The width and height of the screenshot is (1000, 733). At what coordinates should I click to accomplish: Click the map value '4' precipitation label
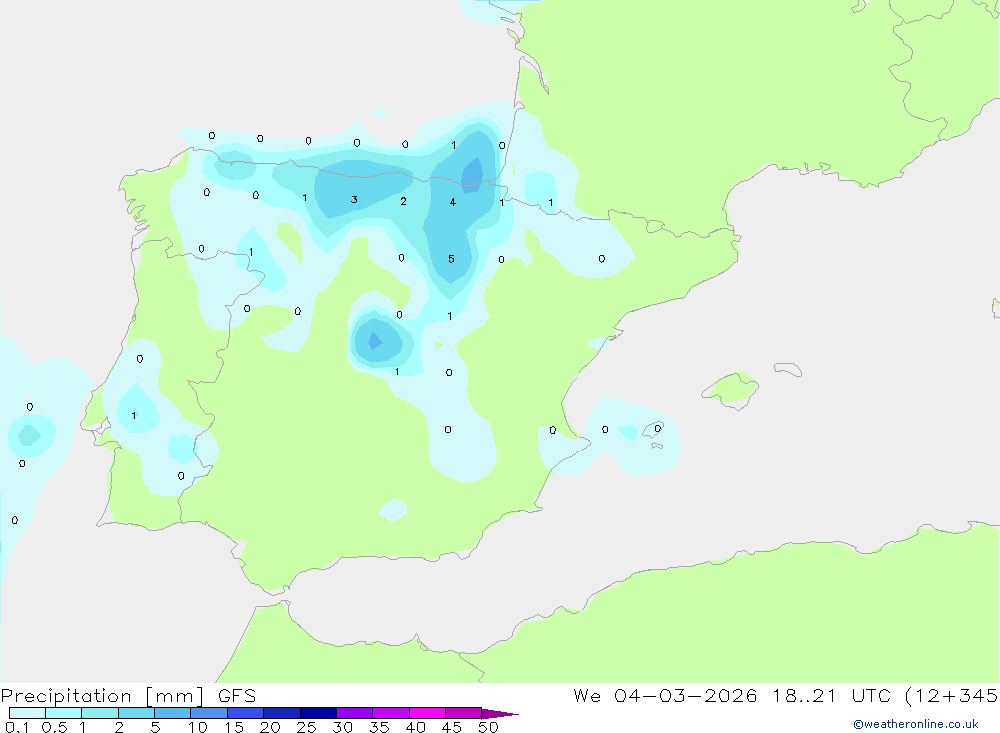click(x=453, y=202)
